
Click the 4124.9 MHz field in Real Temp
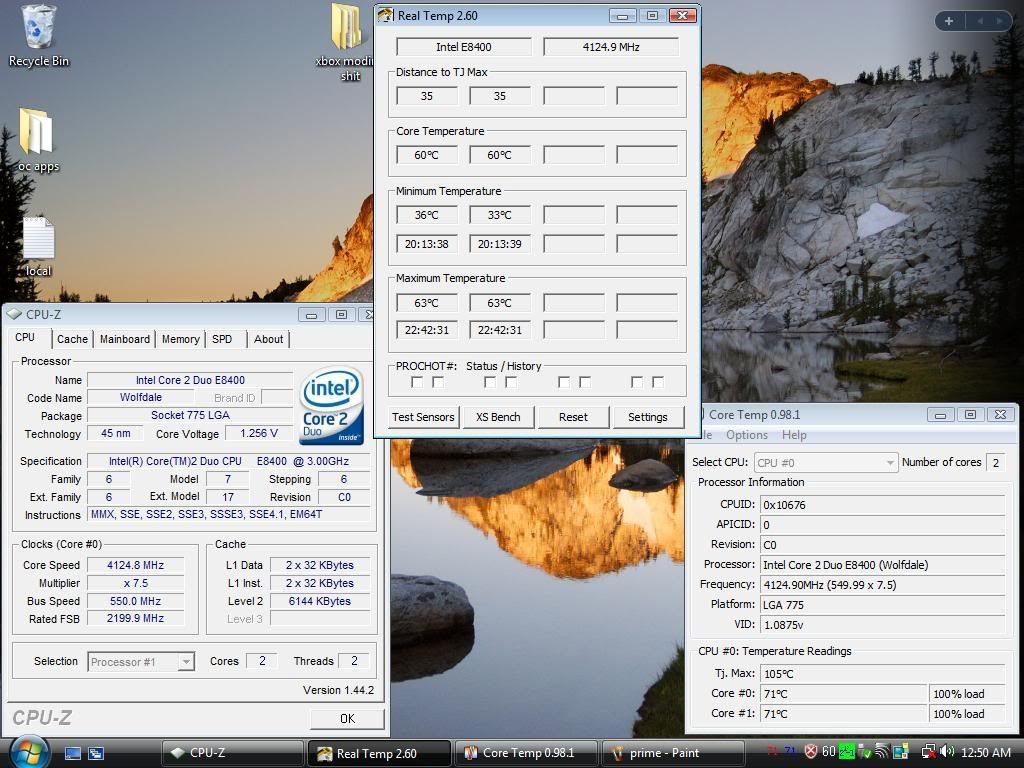click(x=611, y=47)
